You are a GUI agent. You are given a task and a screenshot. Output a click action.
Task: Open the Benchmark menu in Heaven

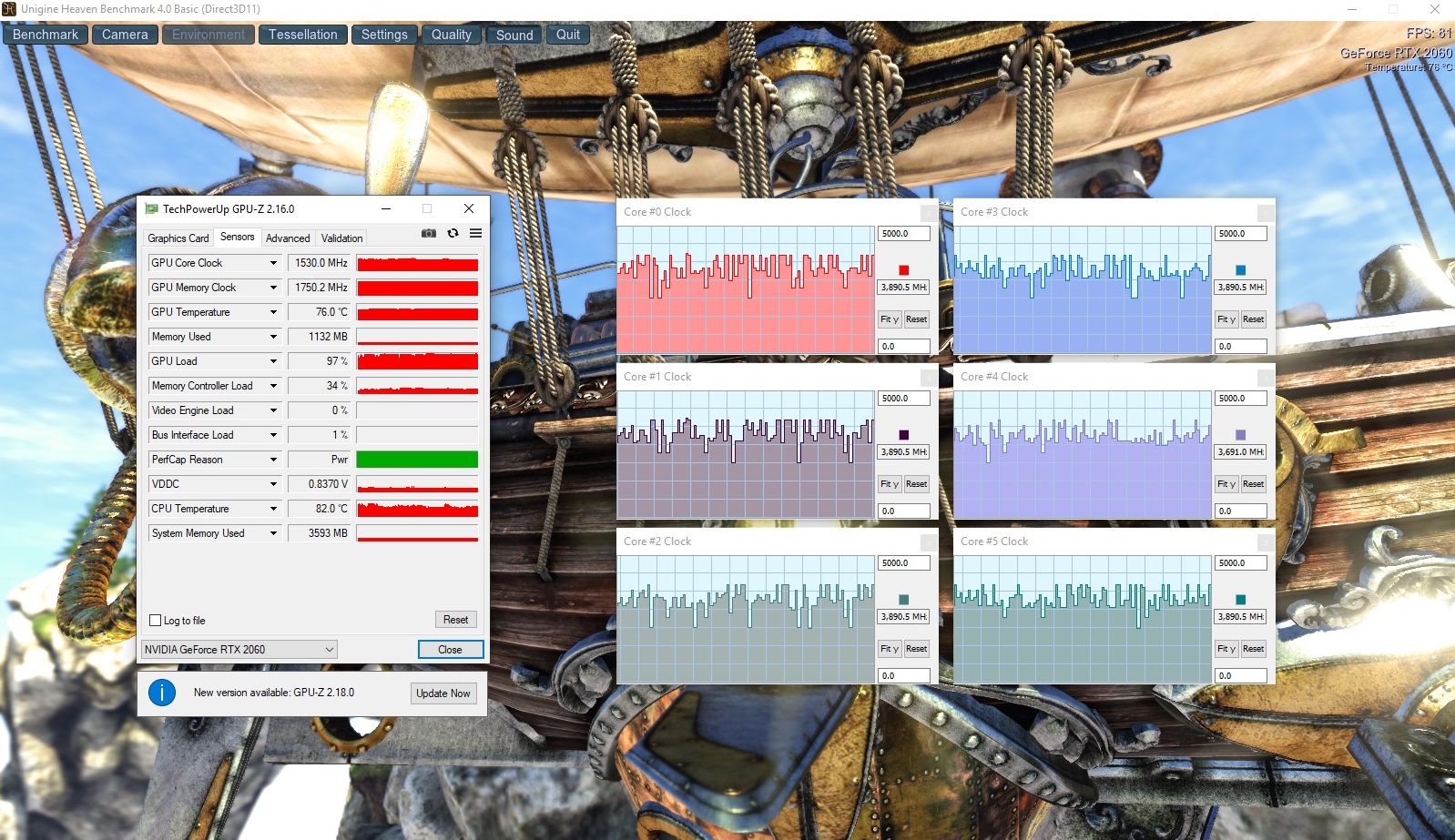(x=46, y=35)
